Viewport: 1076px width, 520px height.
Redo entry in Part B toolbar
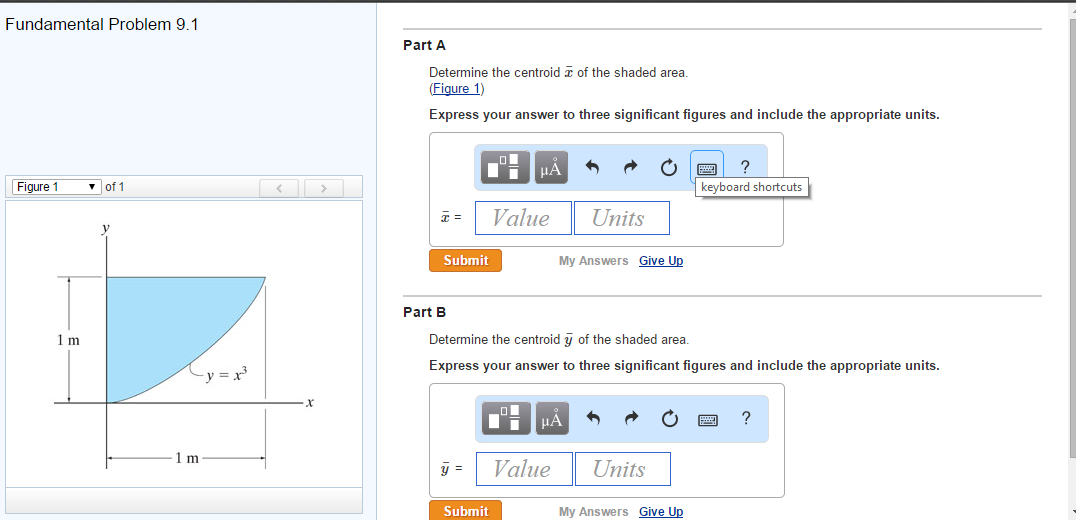(633, 418)
